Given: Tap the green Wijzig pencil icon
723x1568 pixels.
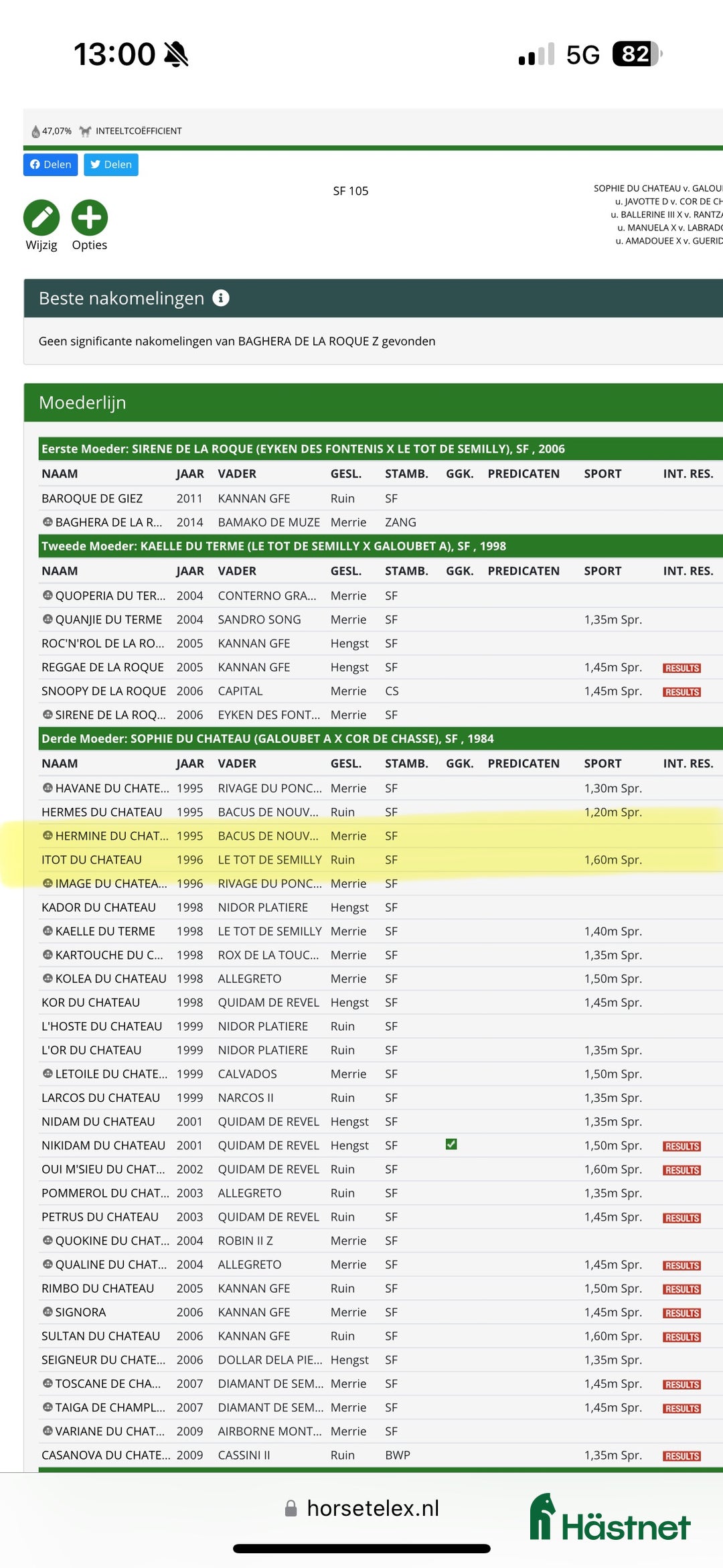Looking at the screenshot, I should [x=42, y=218].
